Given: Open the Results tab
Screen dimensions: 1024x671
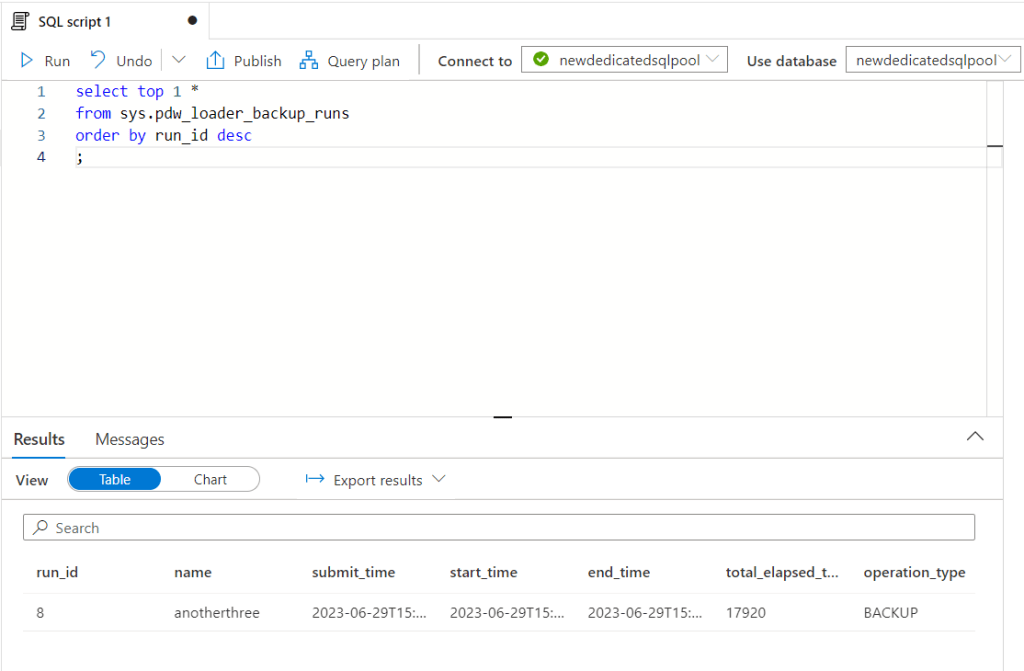Looking at the screenshot, I should coord(39,439).
